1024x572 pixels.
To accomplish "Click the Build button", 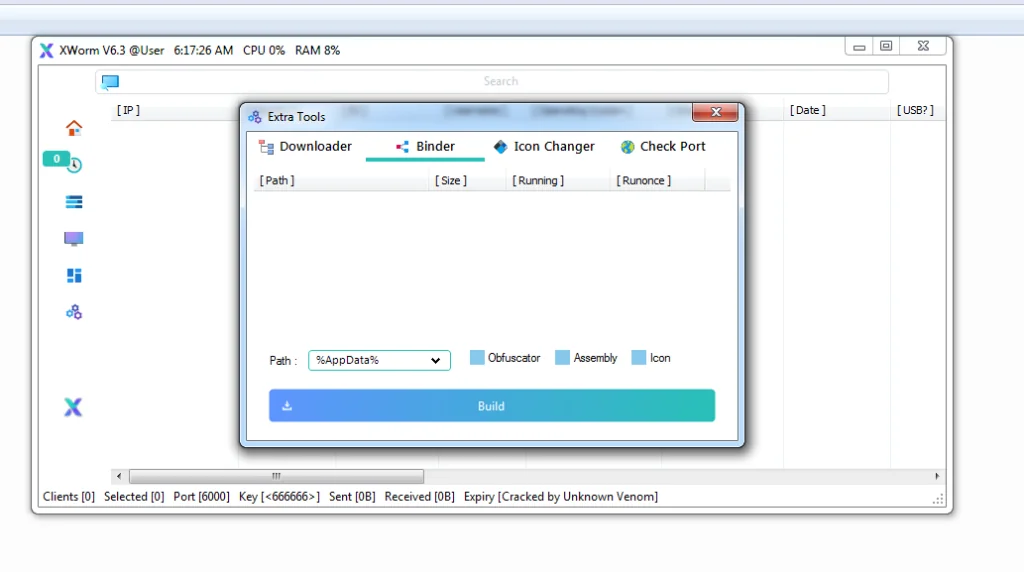I will click(x=491, y=406).
